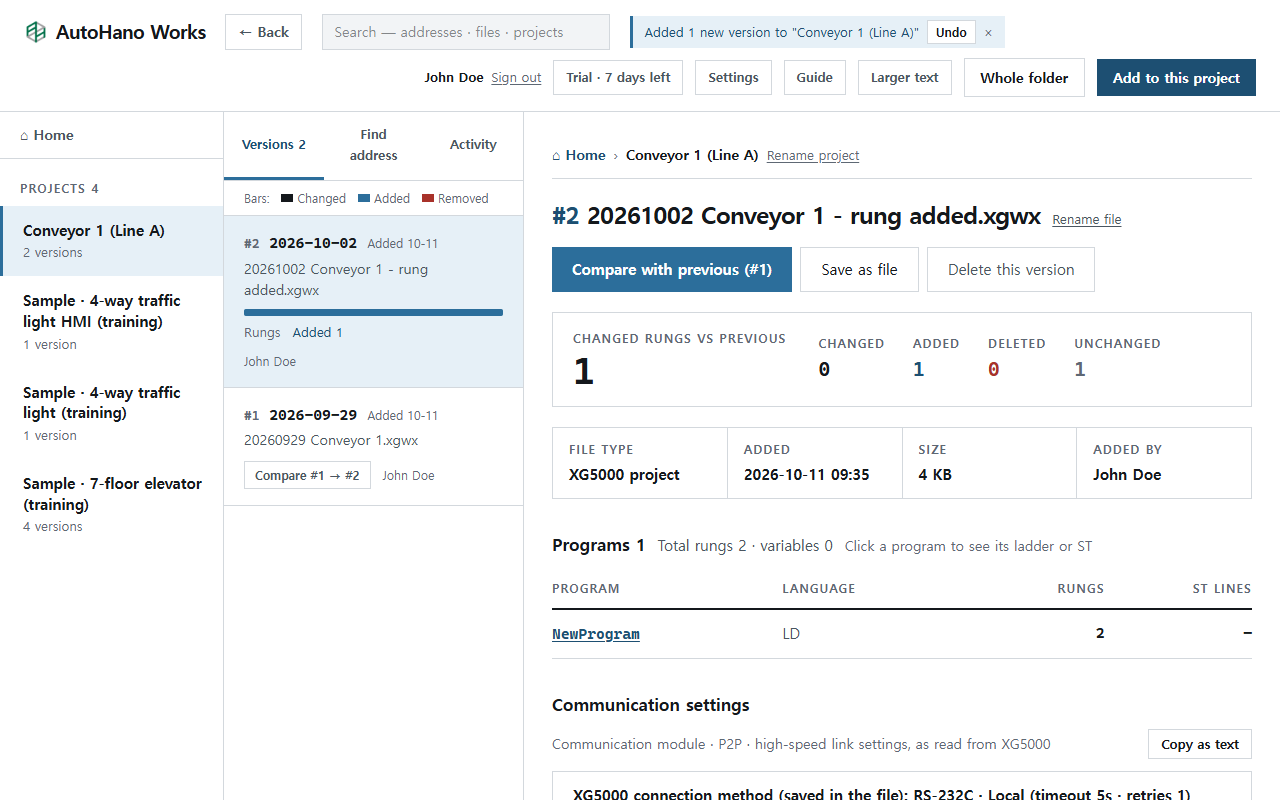Click the Removed legend color swatch
This screenshot has width=1280, height=800.
428,199
